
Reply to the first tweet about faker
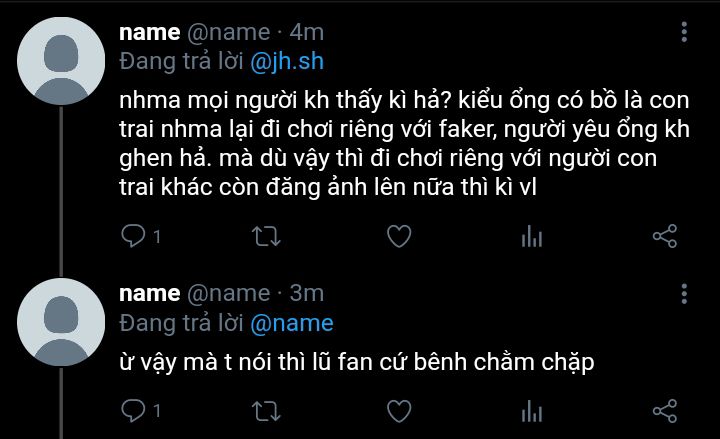click(x=133, y=236)
